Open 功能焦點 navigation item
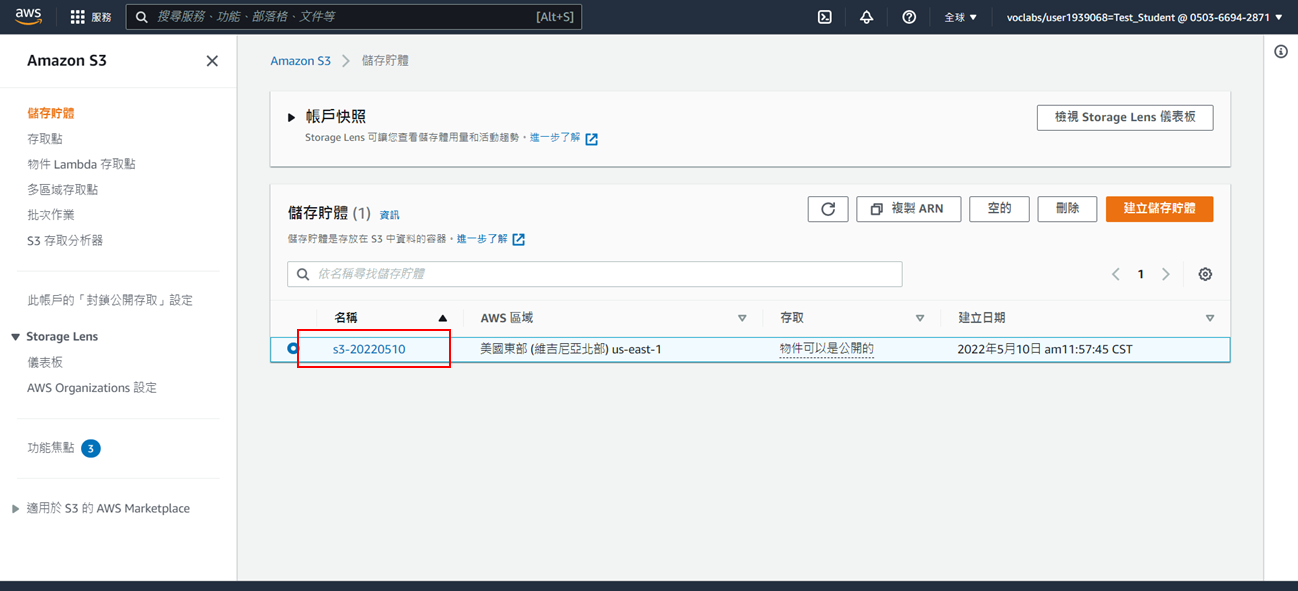 (x=51, y=448)
